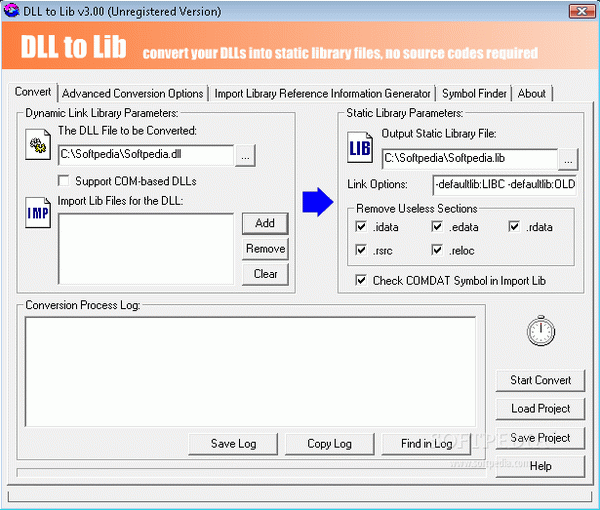600x510 pixels.
Task: Click 'Import Lib Files for the DLL:' label
Action: (x=120, y=201)
